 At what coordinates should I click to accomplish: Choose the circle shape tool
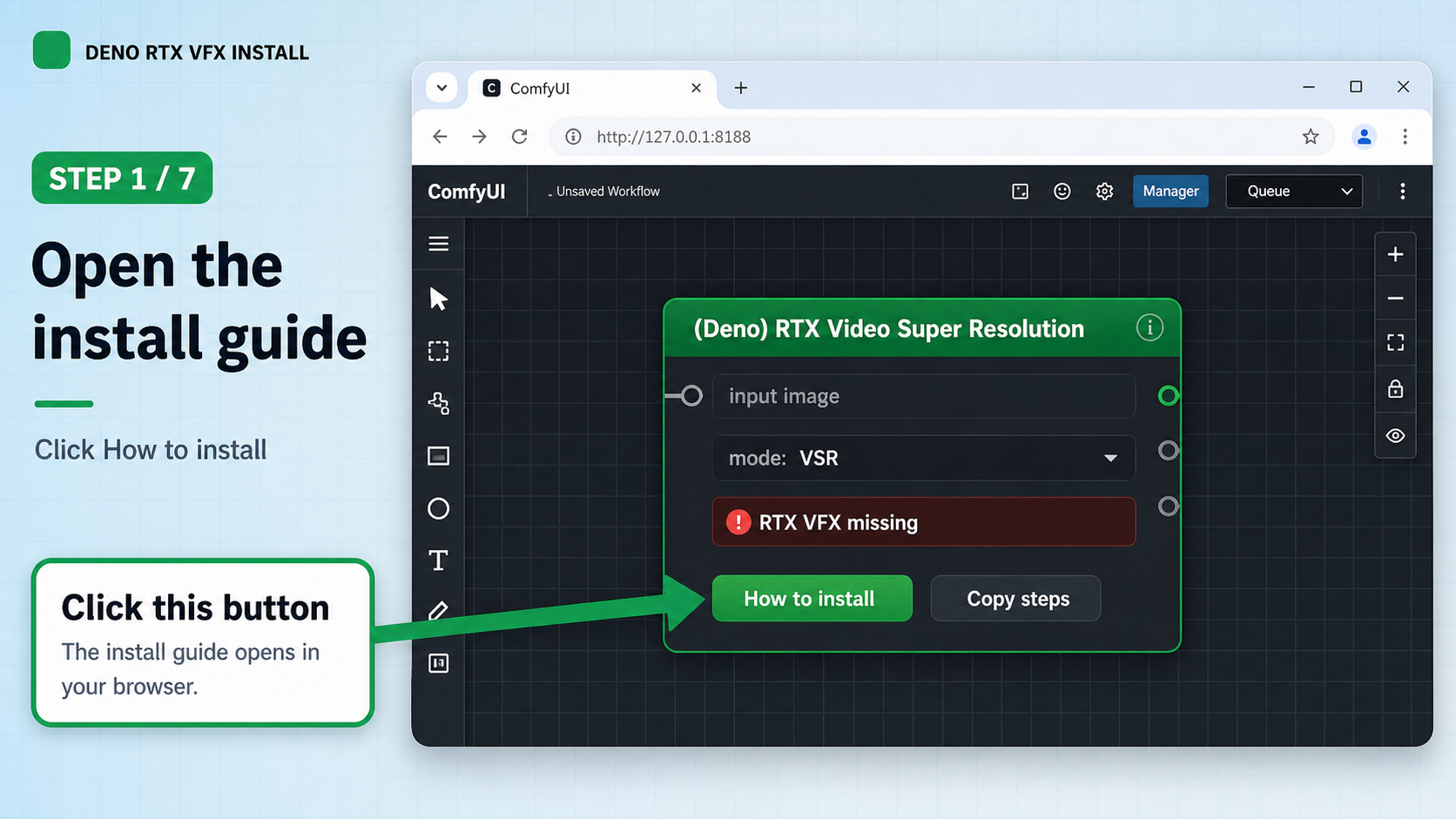(439, 508)
